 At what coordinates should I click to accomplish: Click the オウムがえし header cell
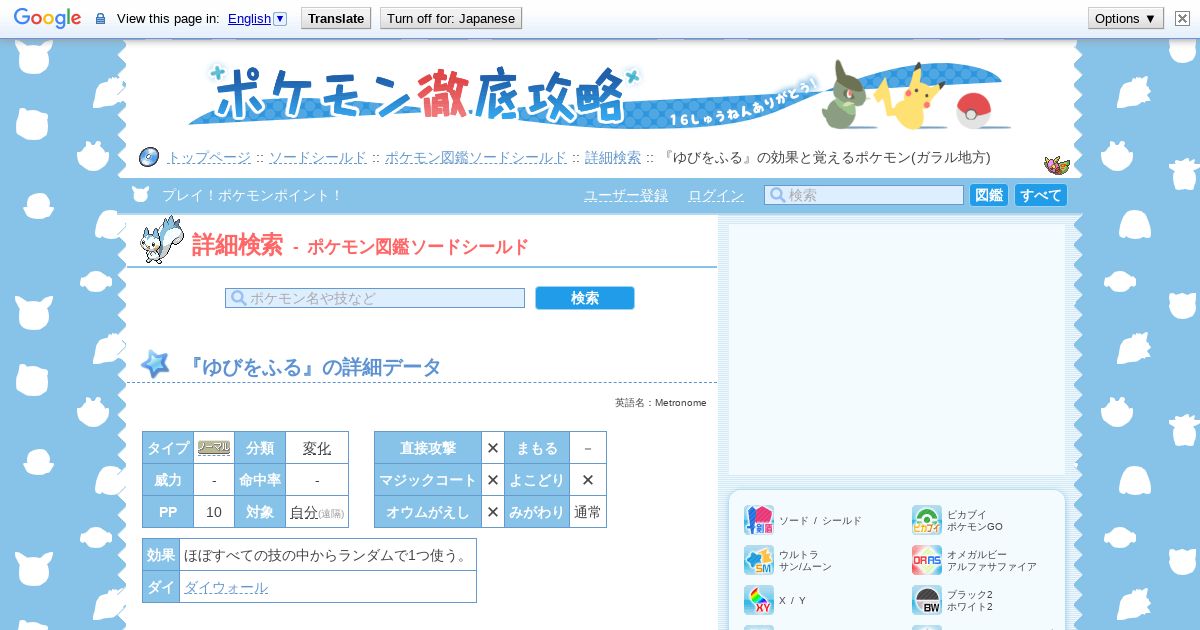(x=428, y=512)
